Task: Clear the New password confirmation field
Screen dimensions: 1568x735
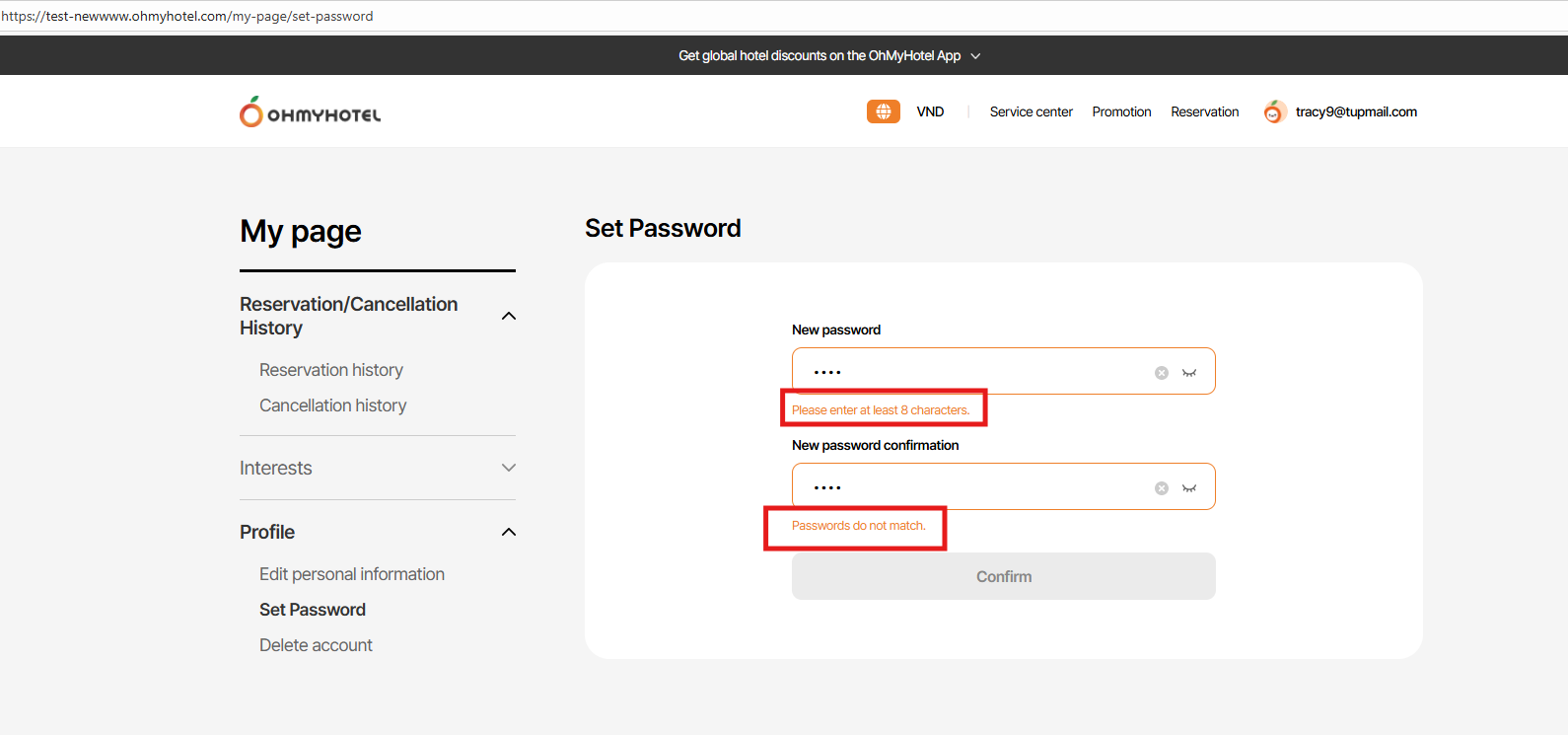Action: click(1162, 488)
